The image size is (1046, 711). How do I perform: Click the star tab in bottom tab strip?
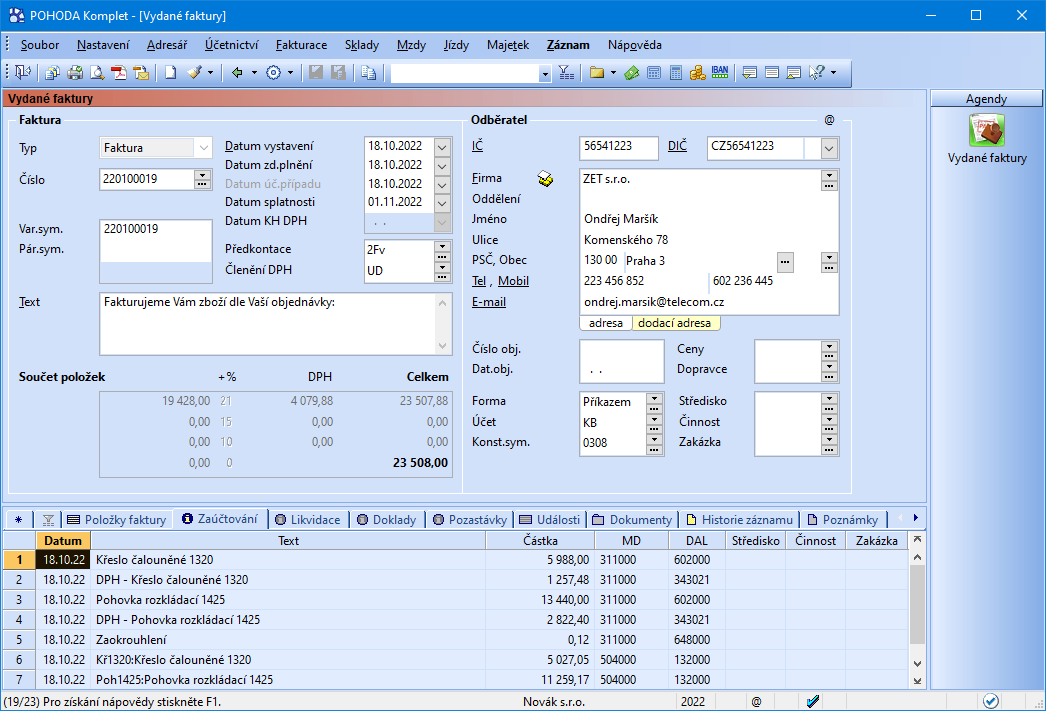pyautogui.click(x=18, y=520)
